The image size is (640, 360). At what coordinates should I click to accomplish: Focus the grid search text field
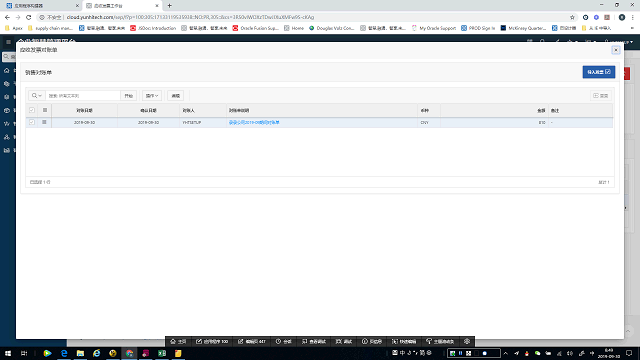point(83,96)
